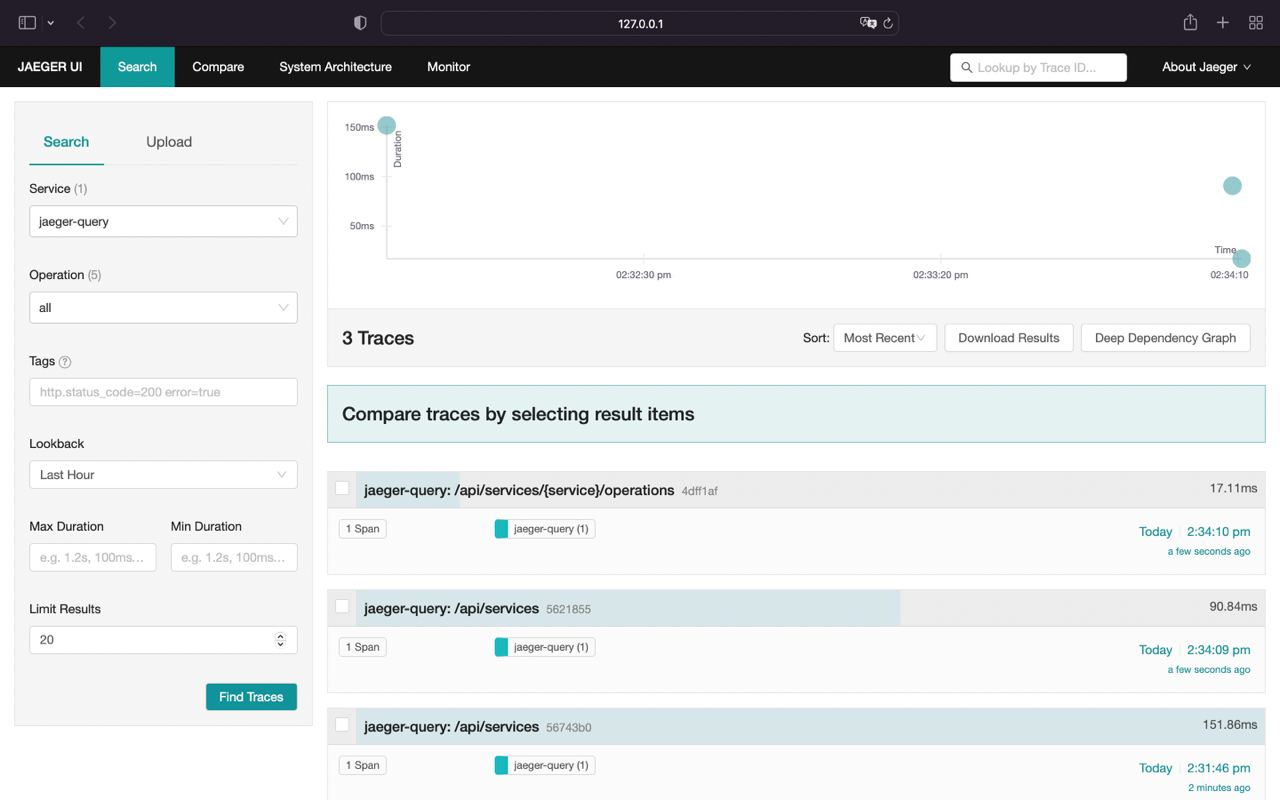Open the /api/services trace 5621855
1280x800 pixels.
point(452,608)
